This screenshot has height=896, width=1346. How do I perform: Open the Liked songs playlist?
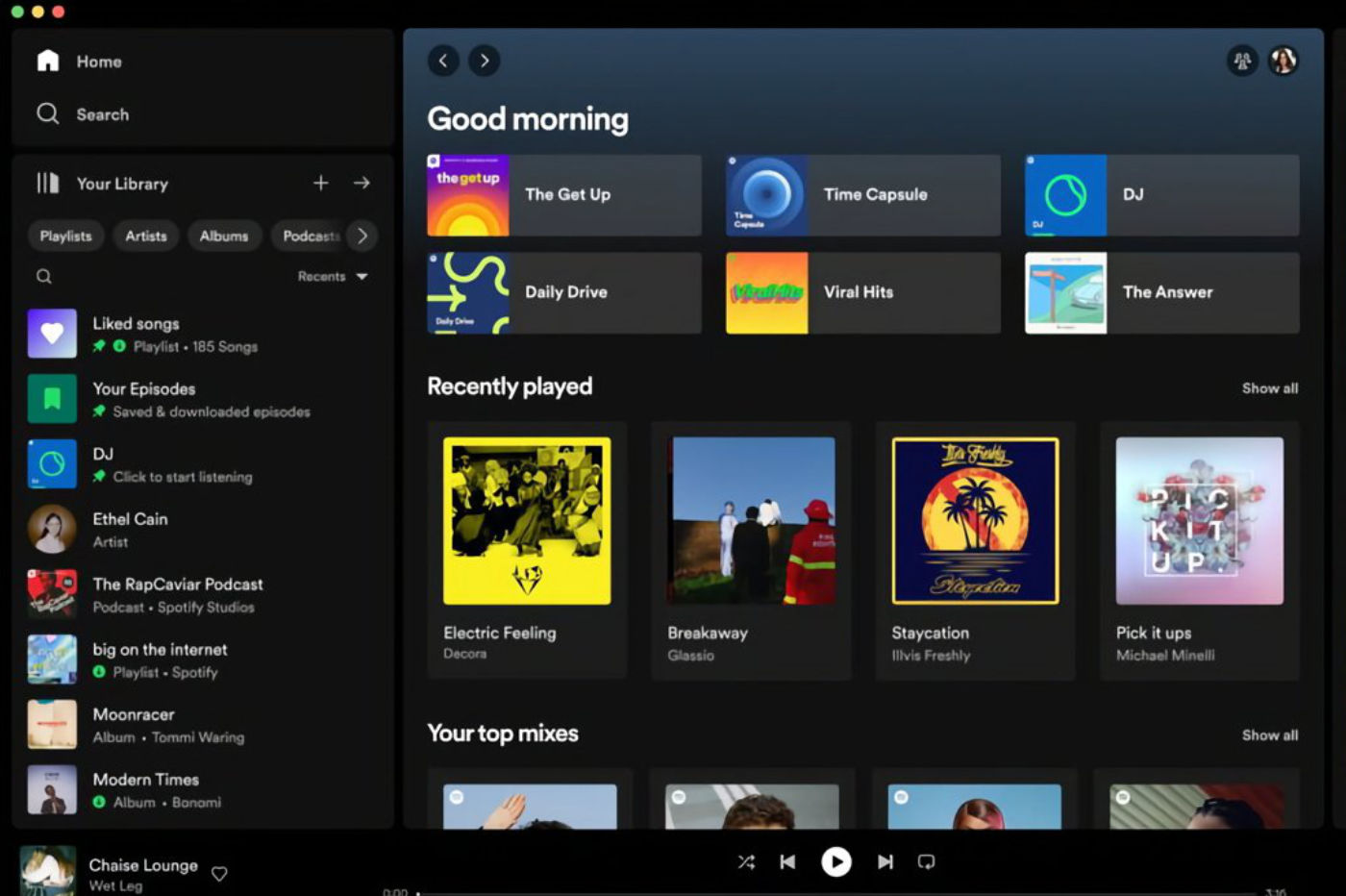(x=202, y=334)
